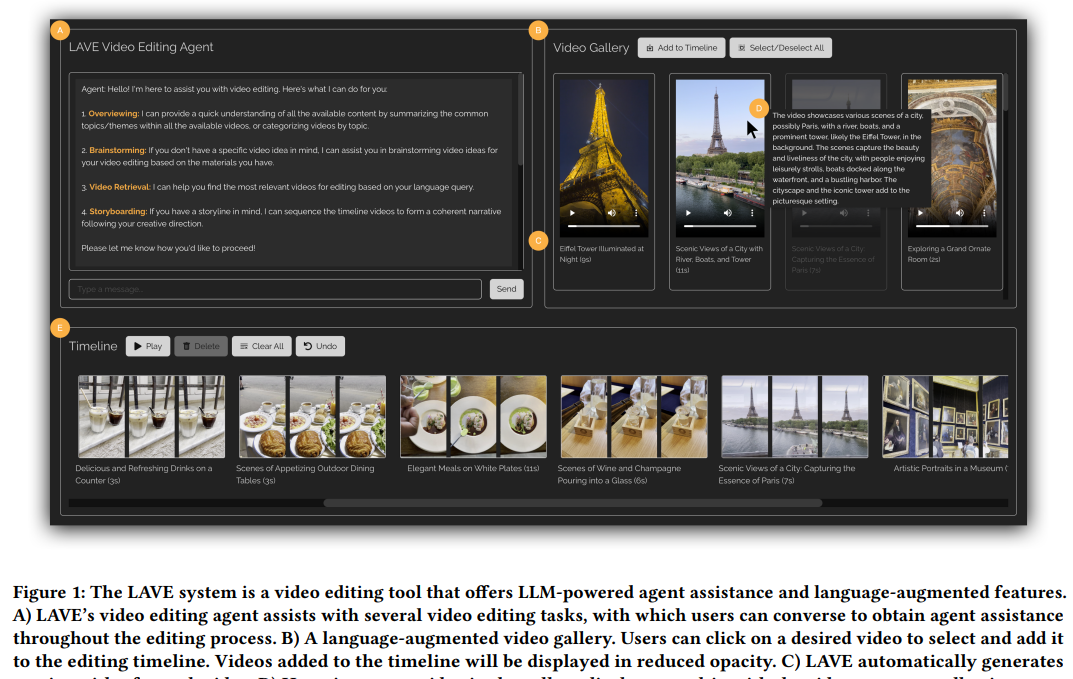Open more options on Grand Ornate Room video
The image size is (1073, 679).
click(984, 213)
